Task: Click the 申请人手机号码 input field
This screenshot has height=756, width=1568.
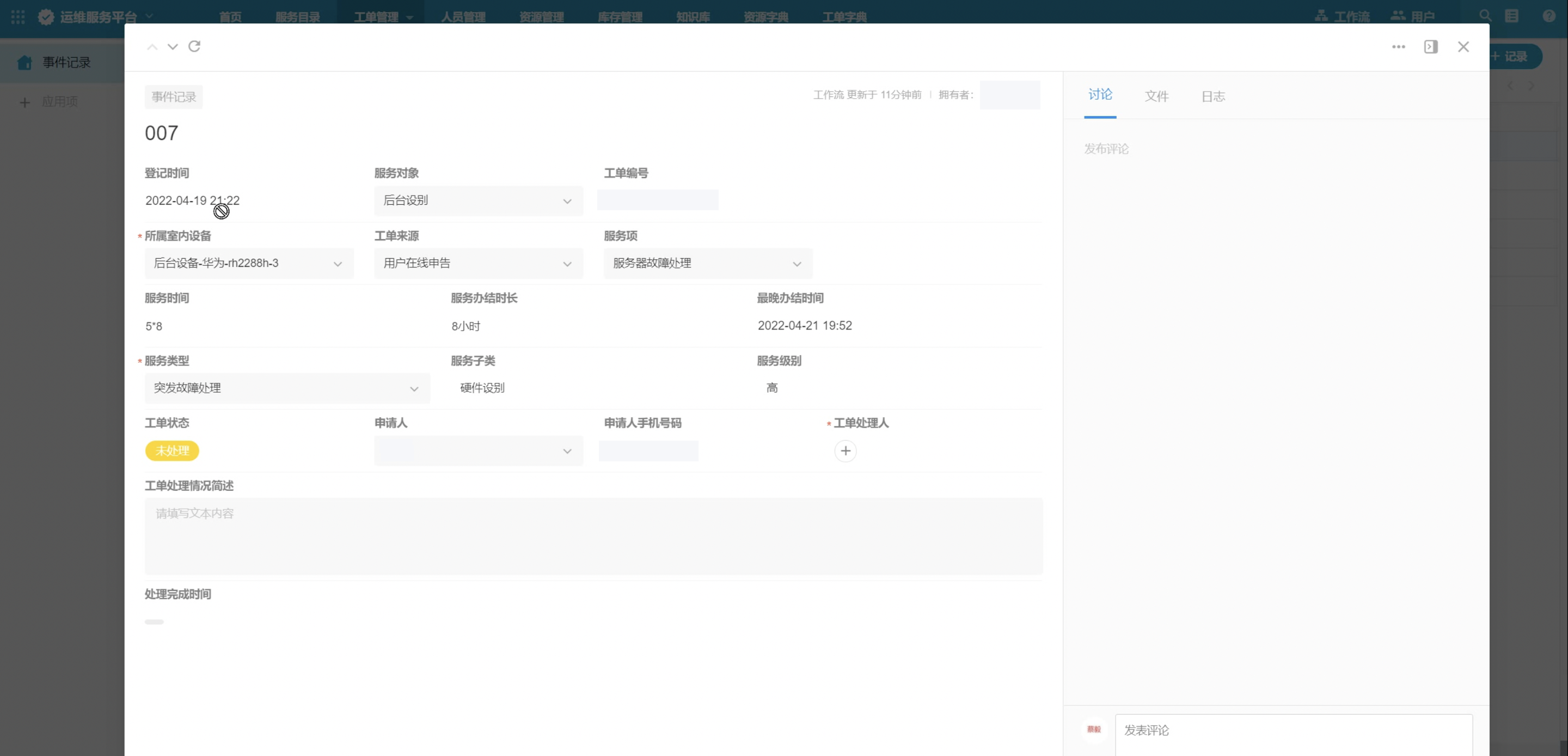Action: [648, 451]
